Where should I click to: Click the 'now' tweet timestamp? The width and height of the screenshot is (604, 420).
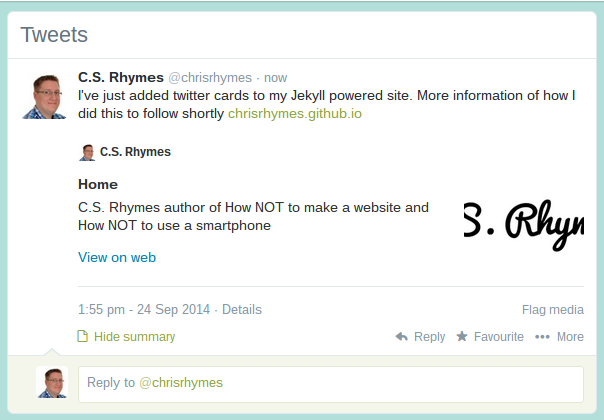(x=275, y=78)
